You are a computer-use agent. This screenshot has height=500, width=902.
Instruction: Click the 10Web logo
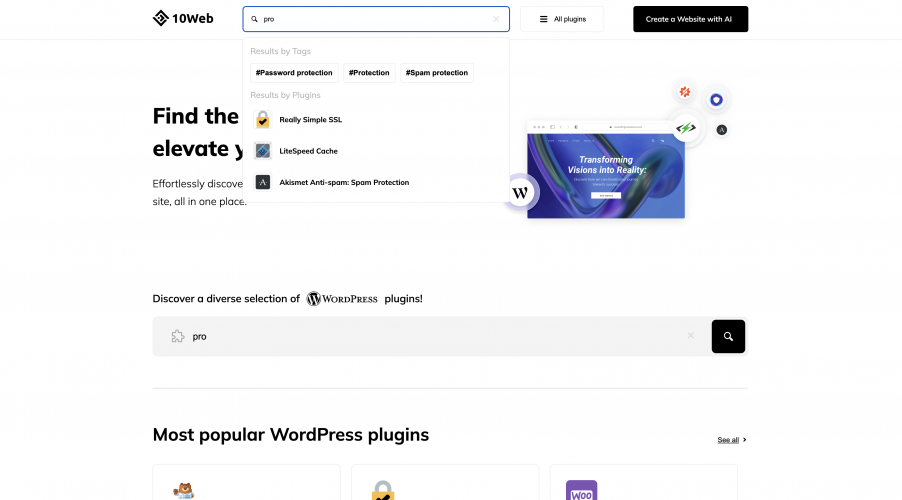[183, 18]
